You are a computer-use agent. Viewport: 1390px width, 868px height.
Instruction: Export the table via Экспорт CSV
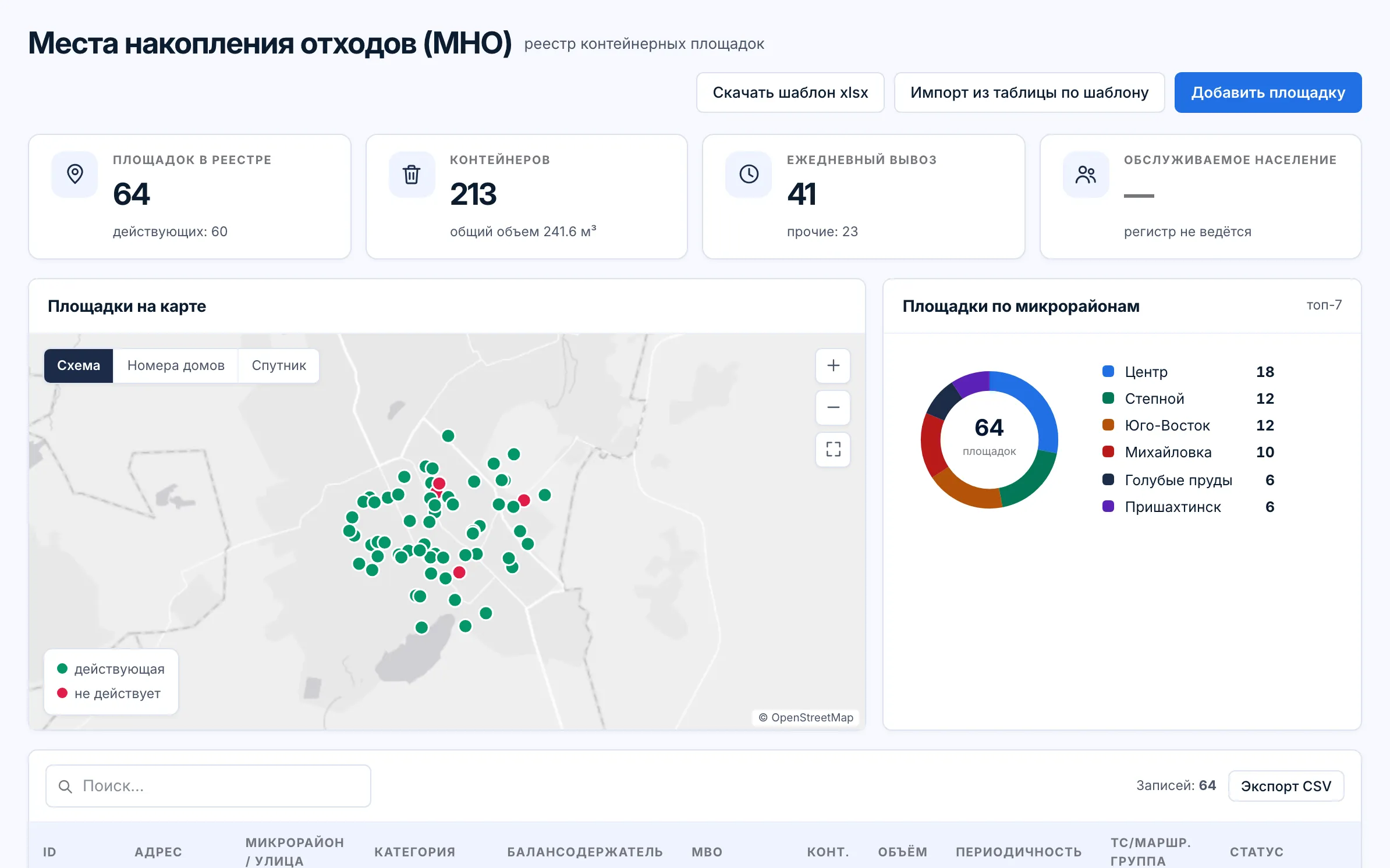click(1286, 786)
